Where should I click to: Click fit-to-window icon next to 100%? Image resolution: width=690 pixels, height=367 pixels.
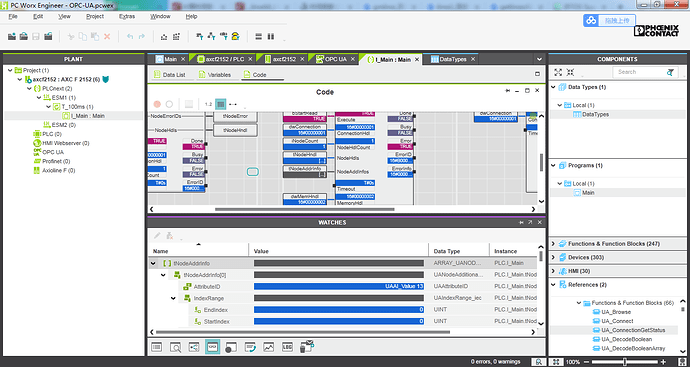(x=556, y=362)
